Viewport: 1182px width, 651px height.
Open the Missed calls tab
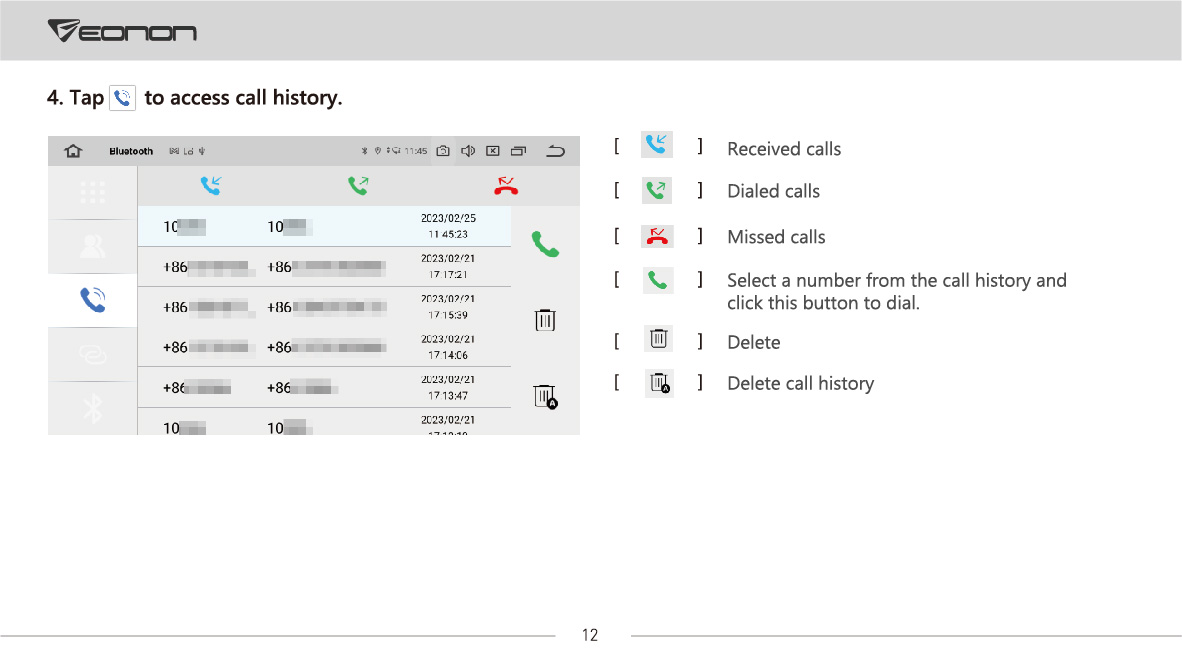pyautogui.click(x=506, y=186)
